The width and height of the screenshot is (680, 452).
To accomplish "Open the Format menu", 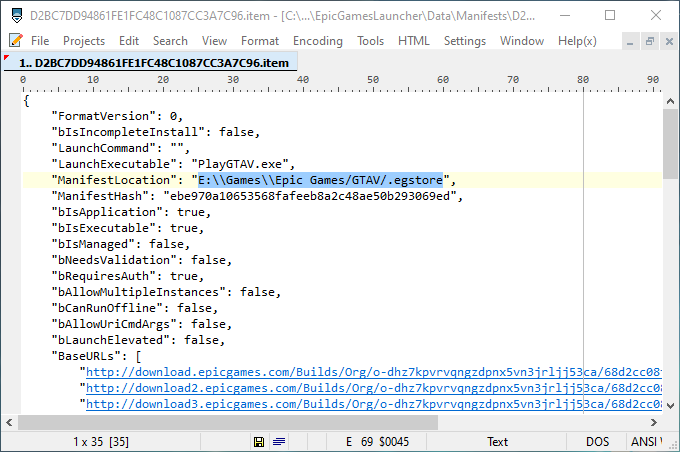I will (x=260, y=41).
